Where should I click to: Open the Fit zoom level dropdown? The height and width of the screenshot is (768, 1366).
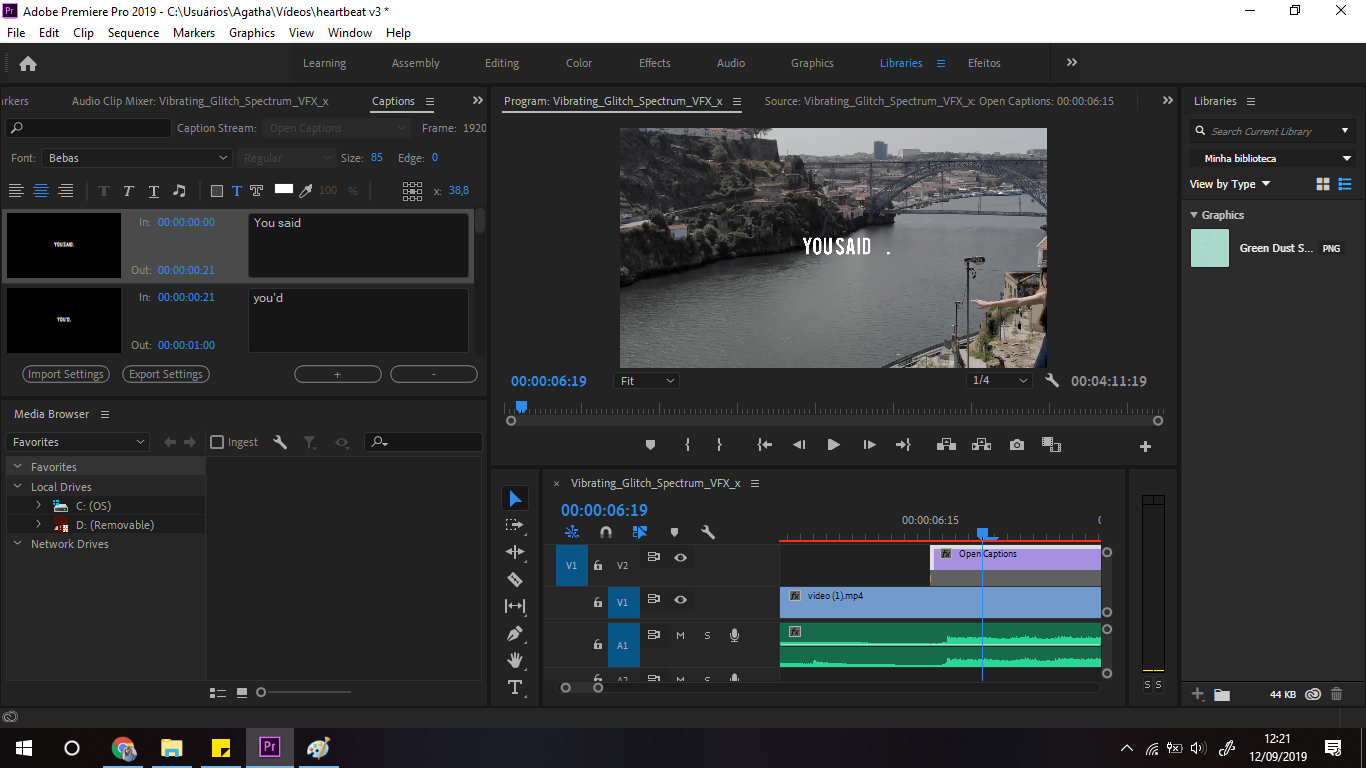(646, 380)
